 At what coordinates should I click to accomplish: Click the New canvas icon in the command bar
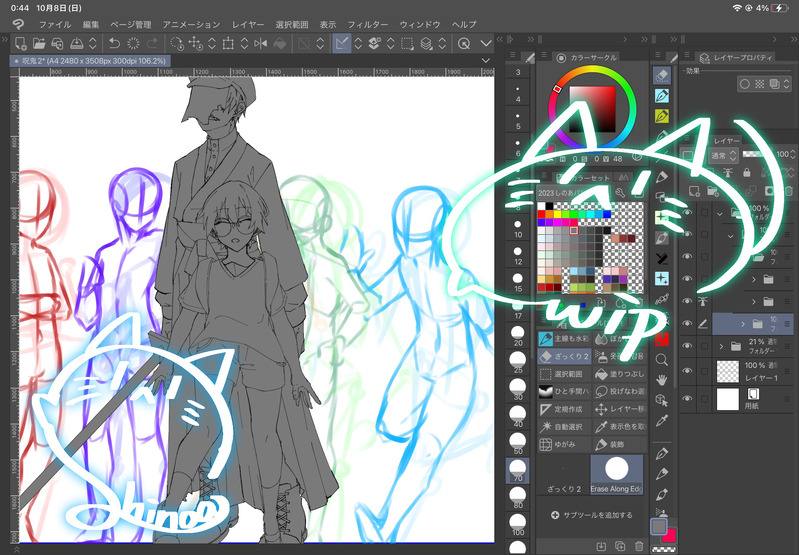[21, 43]
